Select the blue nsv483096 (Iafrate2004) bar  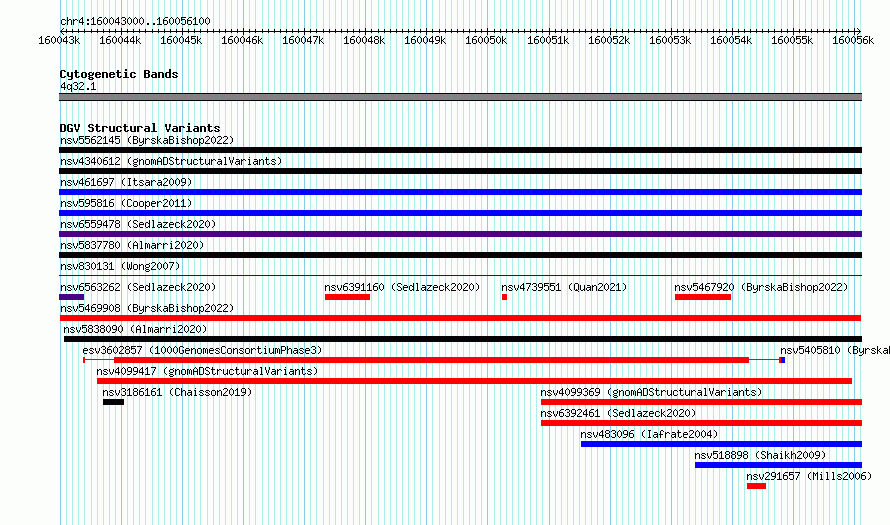coord(721,444)
